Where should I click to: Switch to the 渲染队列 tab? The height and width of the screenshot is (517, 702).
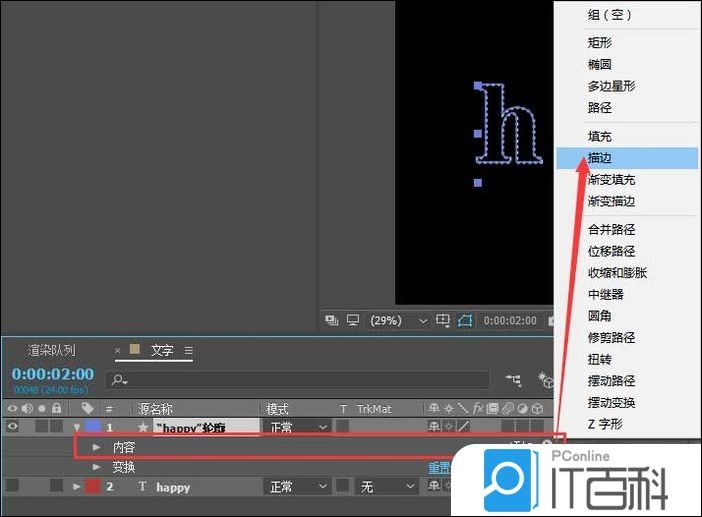point(51,351)
